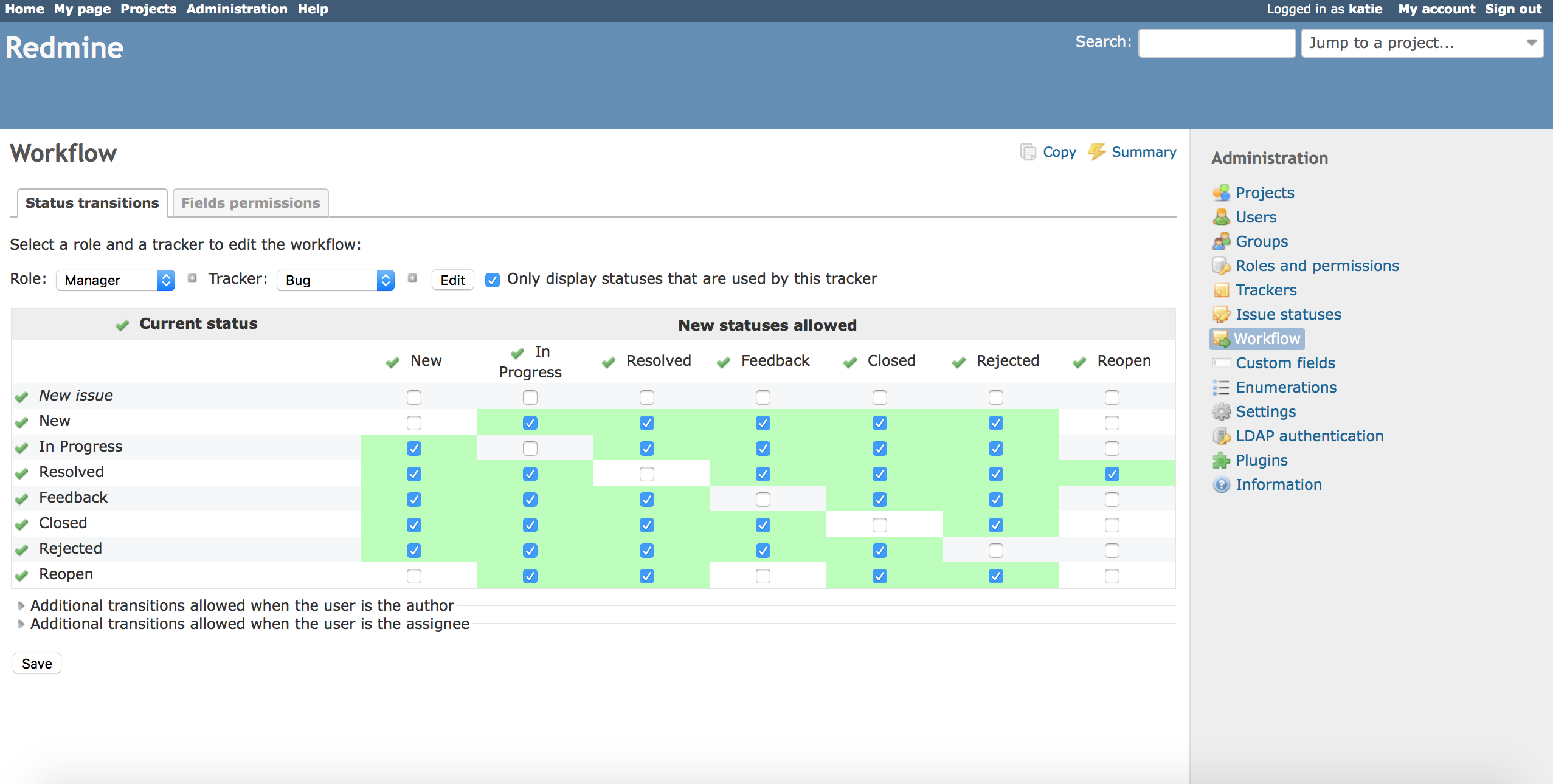The height and width of the screenshot is (784, 1553).
Task: Click the Enumerations list icon
Action: pyautogui.click(x=1221, y=387)
